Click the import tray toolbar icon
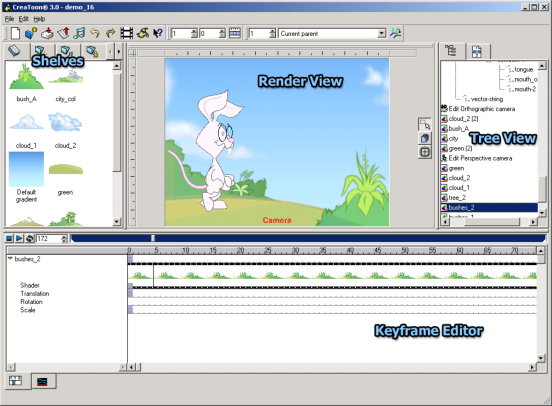552x406 pixels. tap(47, 33)
